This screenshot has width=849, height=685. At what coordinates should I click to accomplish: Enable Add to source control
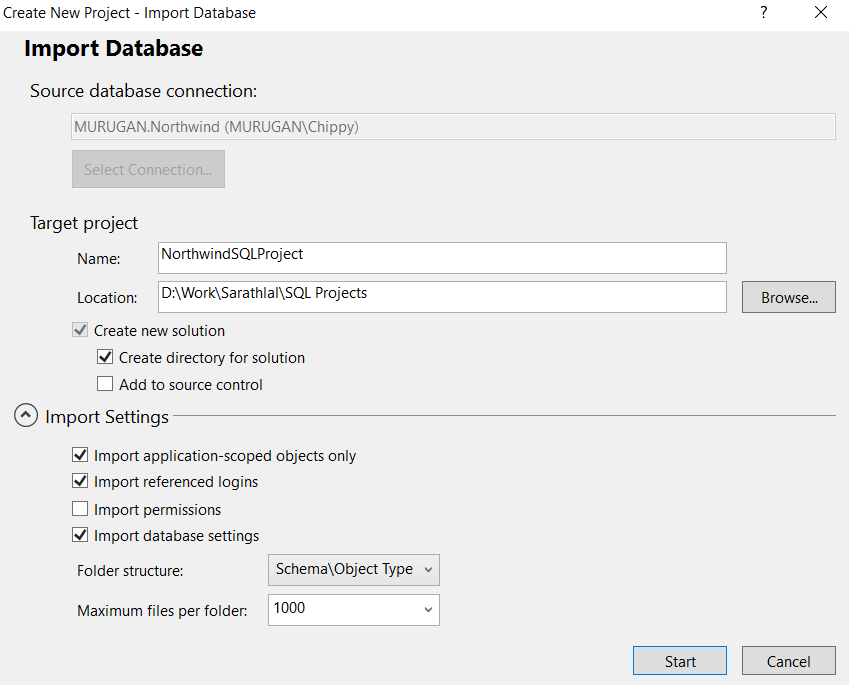[x=105, y=384]
